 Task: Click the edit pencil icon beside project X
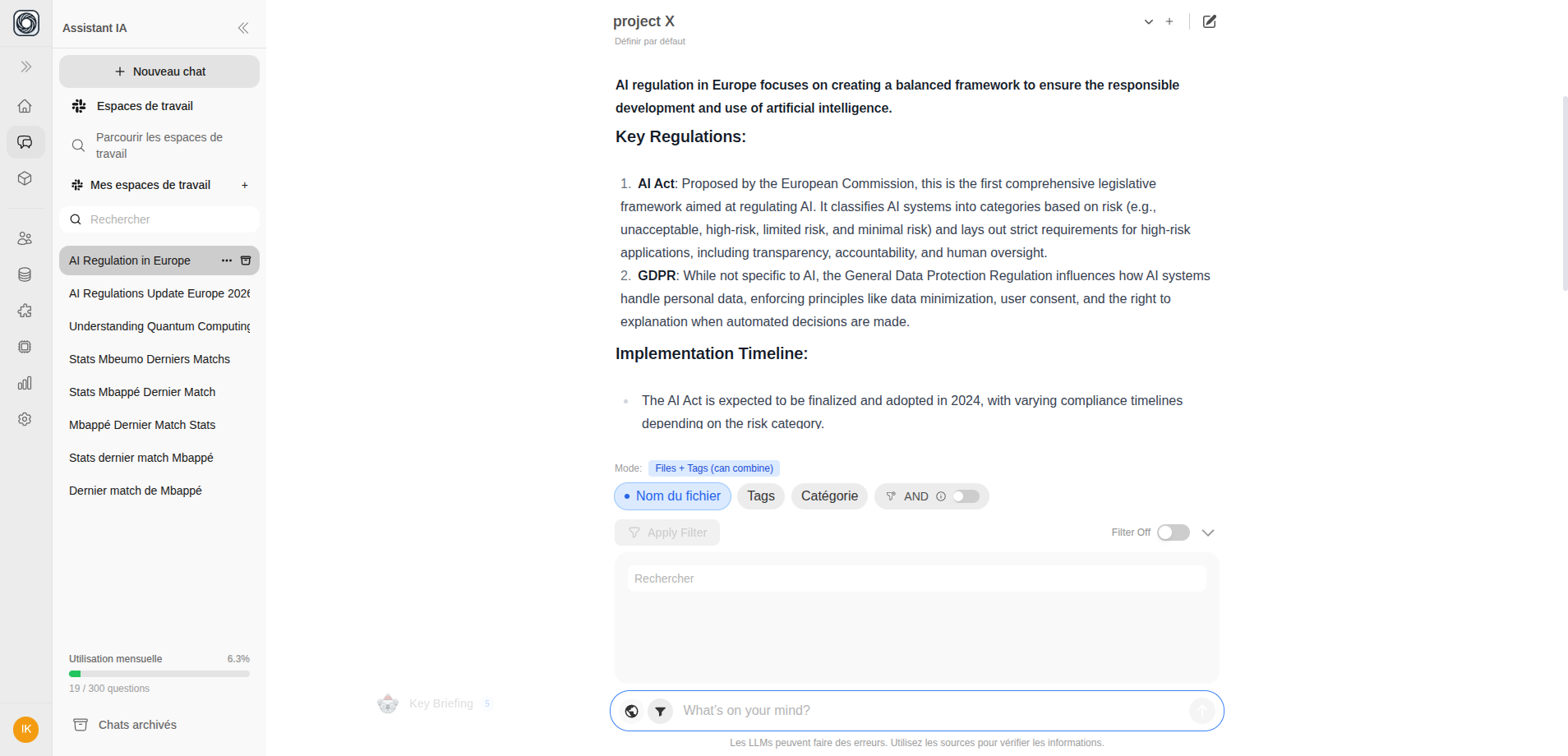pyautogui.click(x=1210, y=21)
